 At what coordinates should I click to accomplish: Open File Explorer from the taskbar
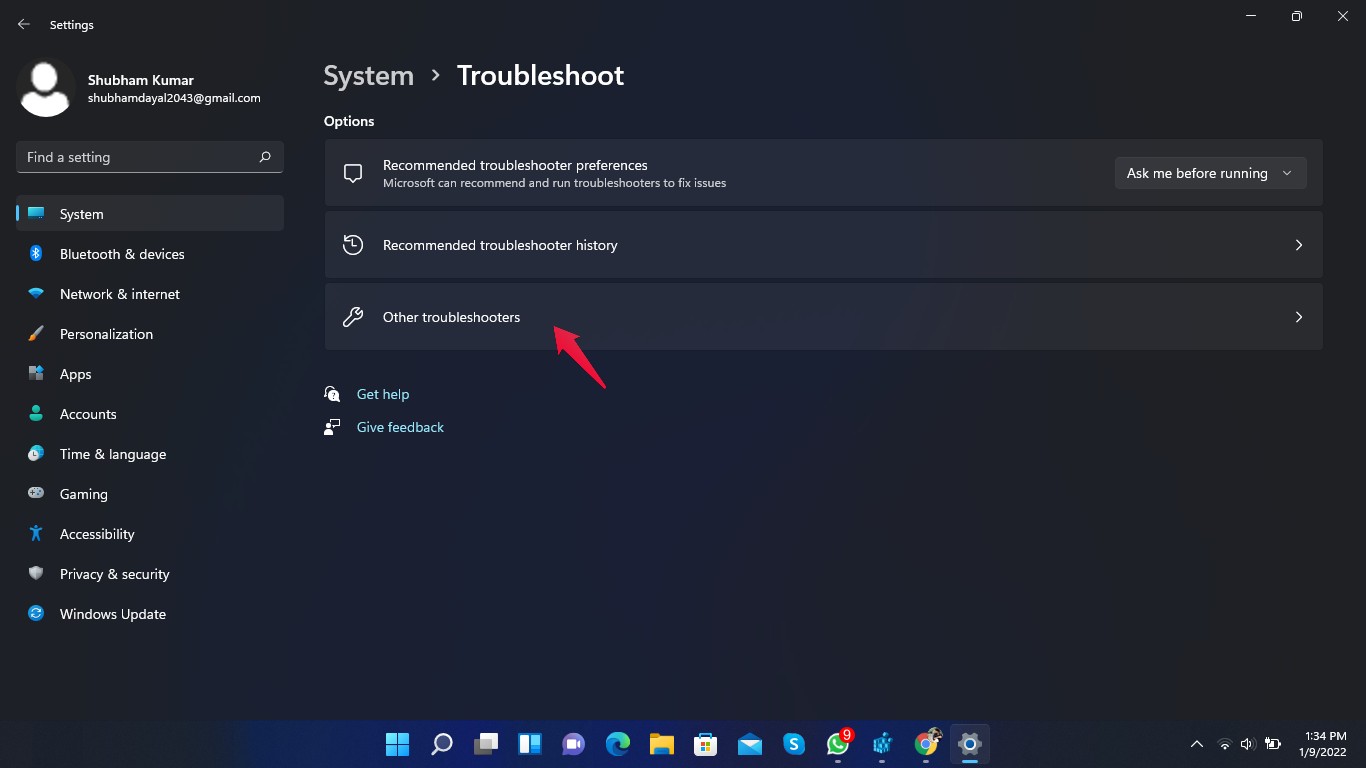point(661,744)
